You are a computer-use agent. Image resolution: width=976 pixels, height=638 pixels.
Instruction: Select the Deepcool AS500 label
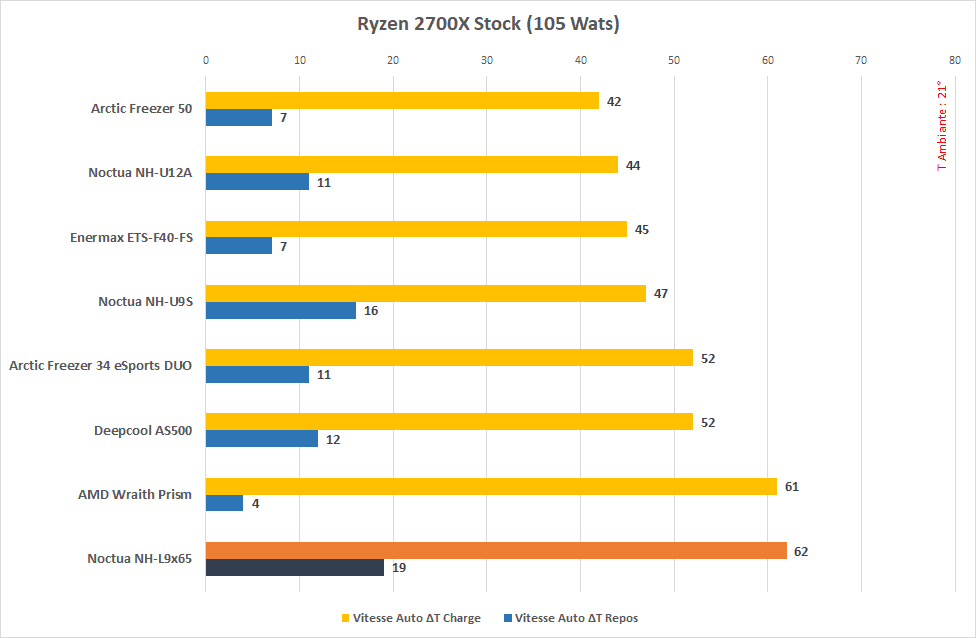(143, 430)
